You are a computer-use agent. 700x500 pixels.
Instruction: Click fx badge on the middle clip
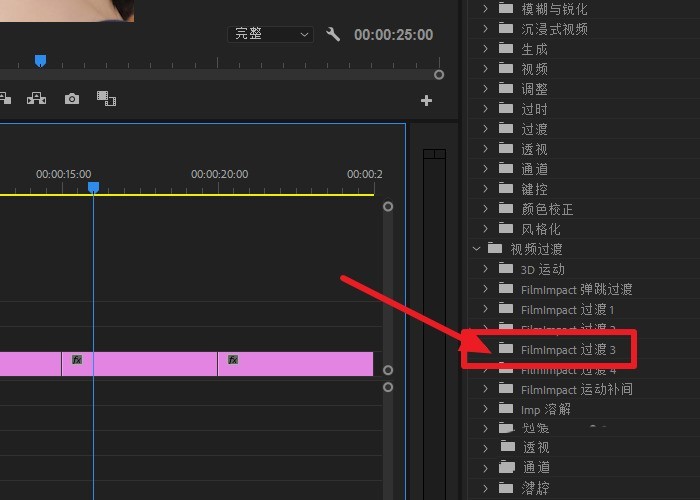point(77,359)
